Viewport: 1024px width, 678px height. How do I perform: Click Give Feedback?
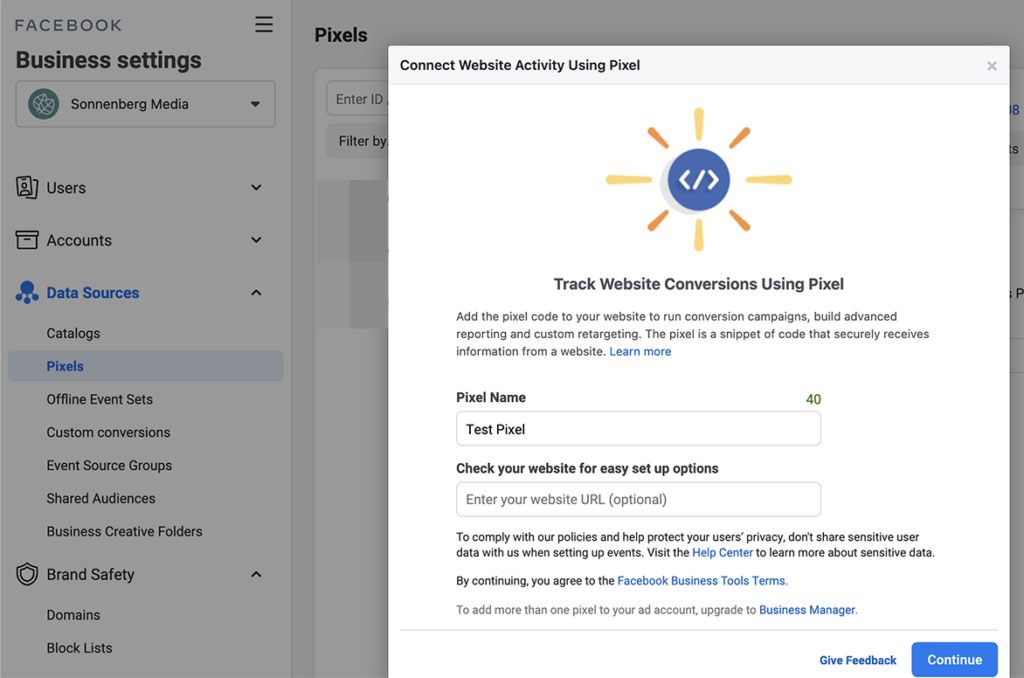click(x=857, y=660)
